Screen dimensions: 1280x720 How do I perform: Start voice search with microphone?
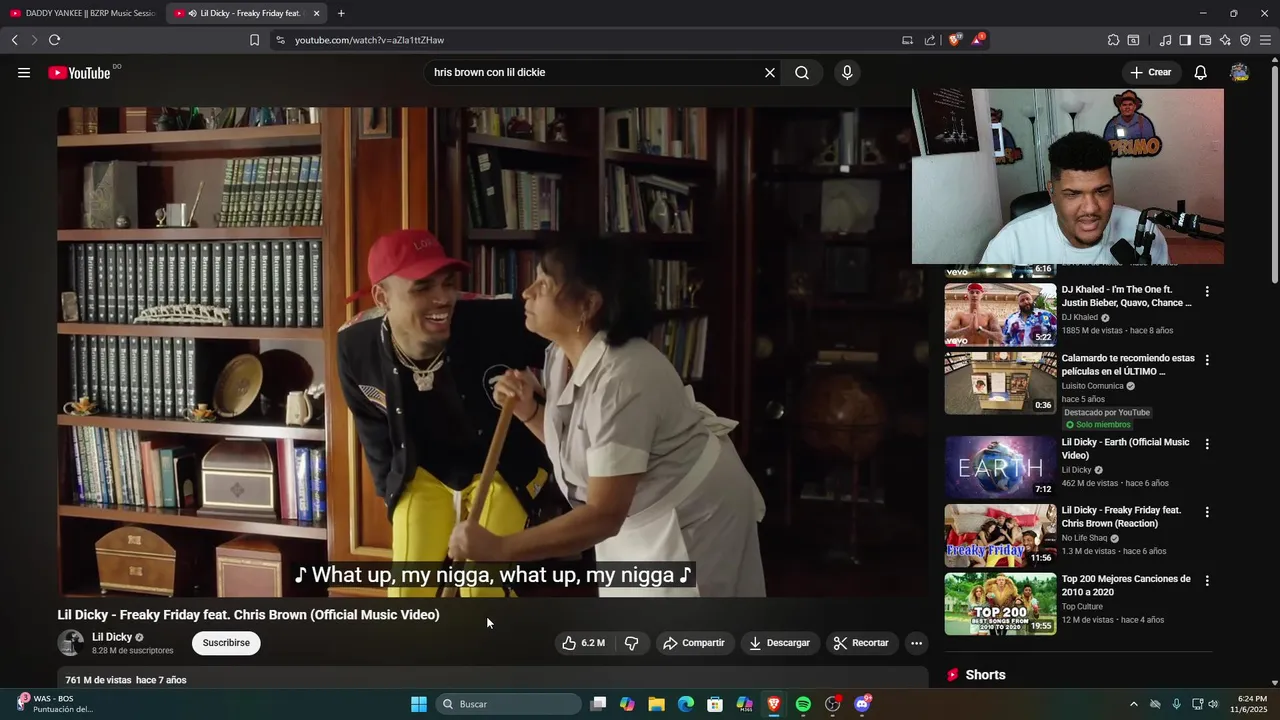click(847, 73)
